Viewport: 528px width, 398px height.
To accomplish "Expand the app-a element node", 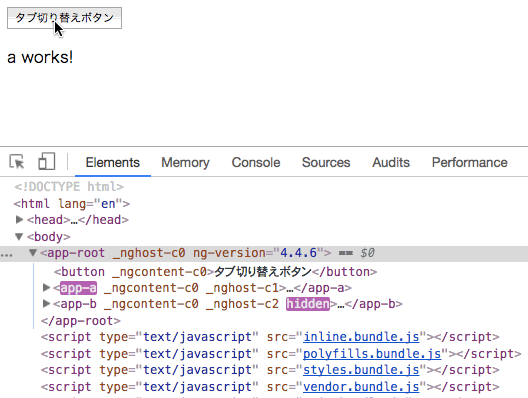I will (x=46, y=288).
